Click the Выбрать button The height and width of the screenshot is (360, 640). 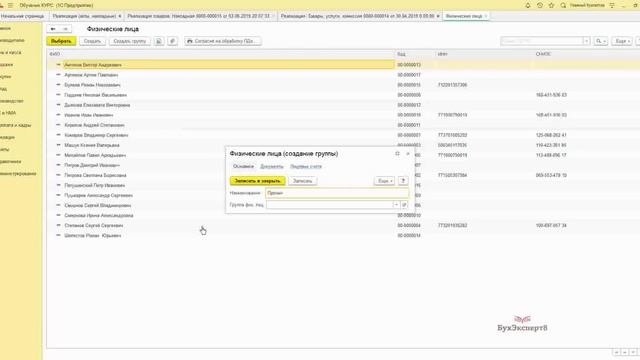(61, 41)
